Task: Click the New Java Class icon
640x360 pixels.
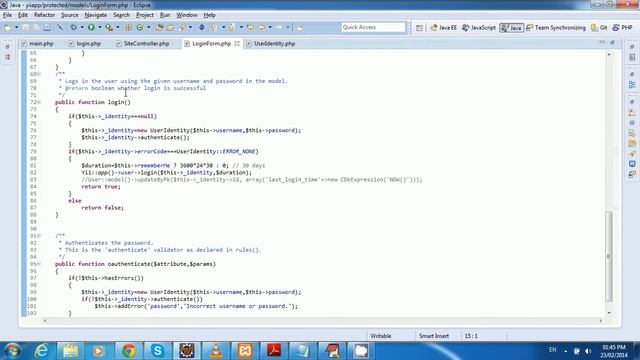Action: [140, 27]
